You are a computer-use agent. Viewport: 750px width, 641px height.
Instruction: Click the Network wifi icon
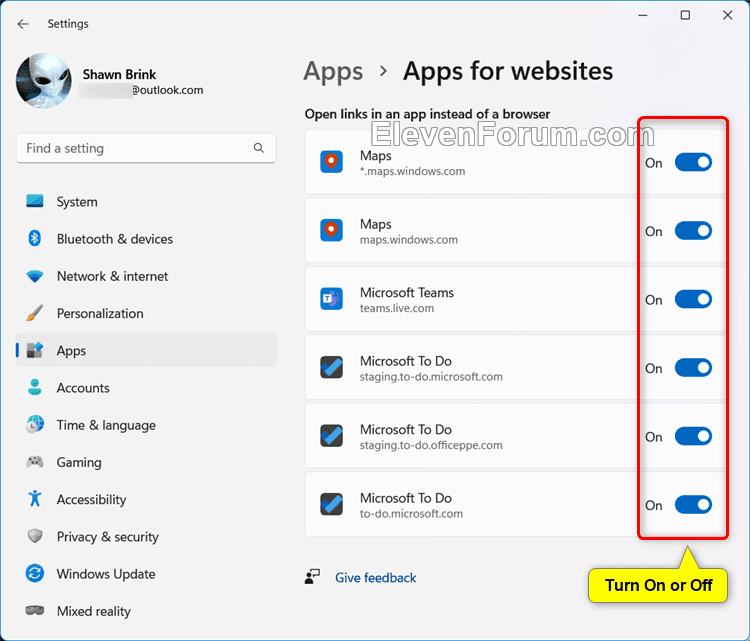pos(34,276)
